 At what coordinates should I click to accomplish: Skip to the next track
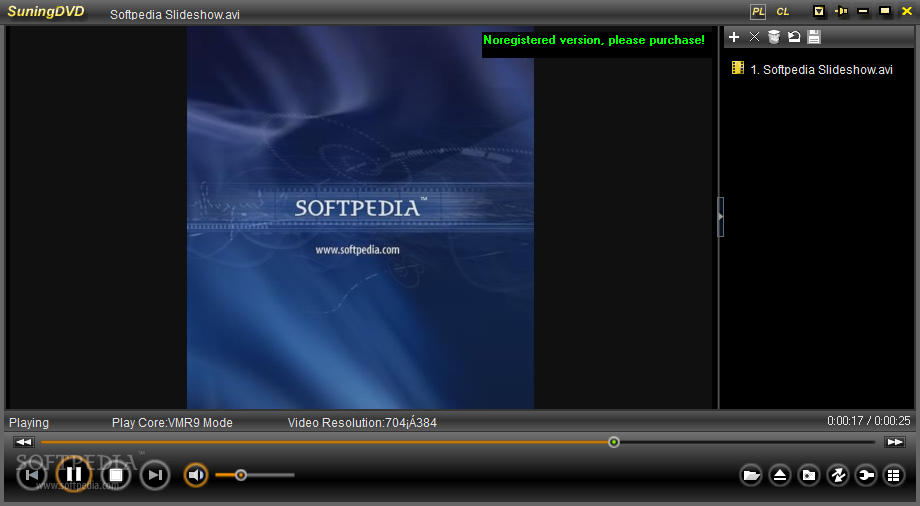point(155,475)
